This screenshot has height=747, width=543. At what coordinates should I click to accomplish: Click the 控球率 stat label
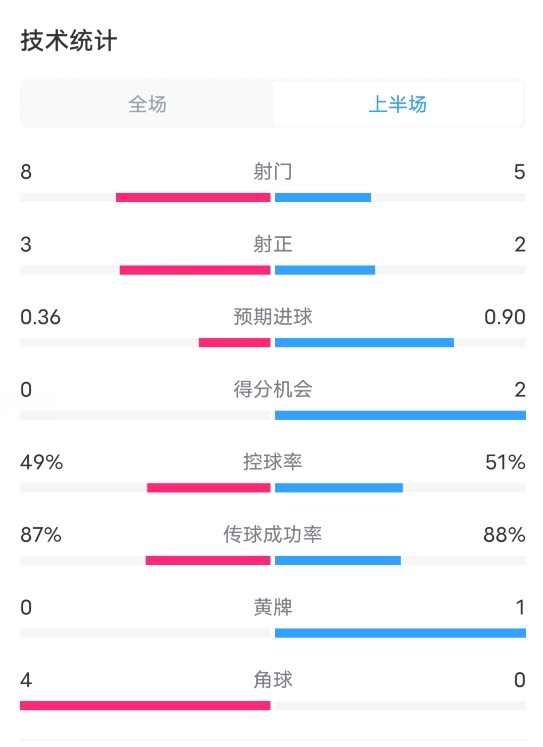click(x=272, y=462)
